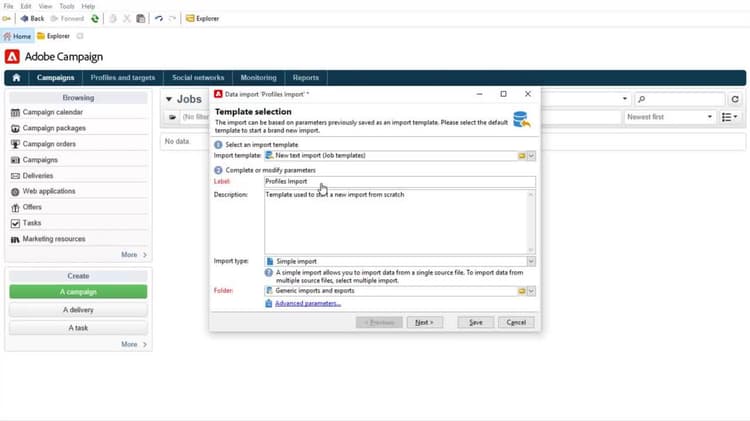Open the Social networks tab
This screenshot has width=750, height=421.
198,78
